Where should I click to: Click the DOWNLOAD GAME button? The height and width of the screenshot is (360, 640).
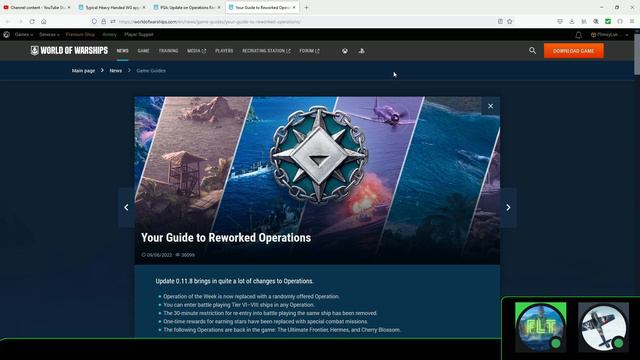pos(573,51)
